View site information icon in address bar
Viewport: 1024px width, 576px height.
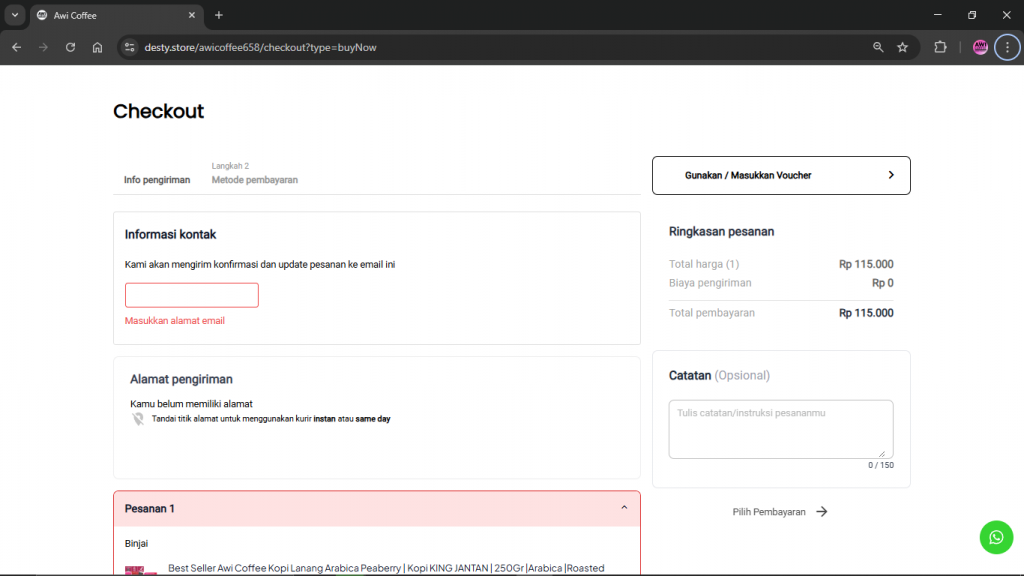point(129,47)
